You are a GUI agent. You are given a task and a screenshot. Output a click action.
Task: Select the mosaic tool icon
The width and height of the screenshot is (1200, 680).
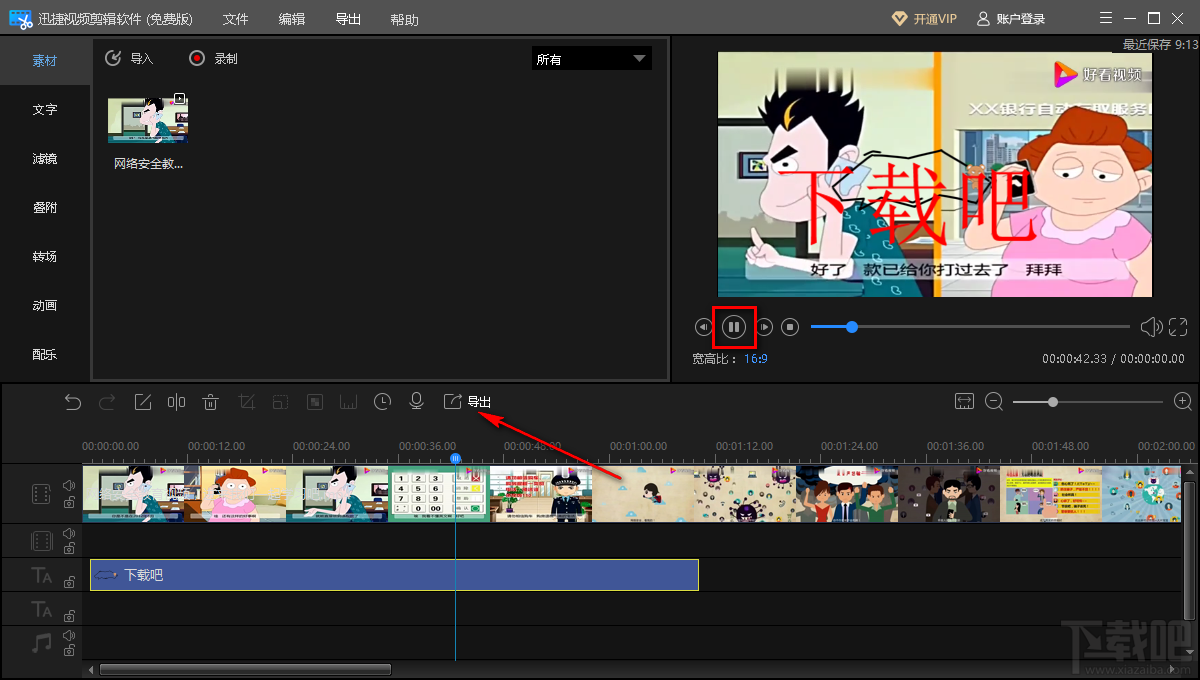pos(314,402)
